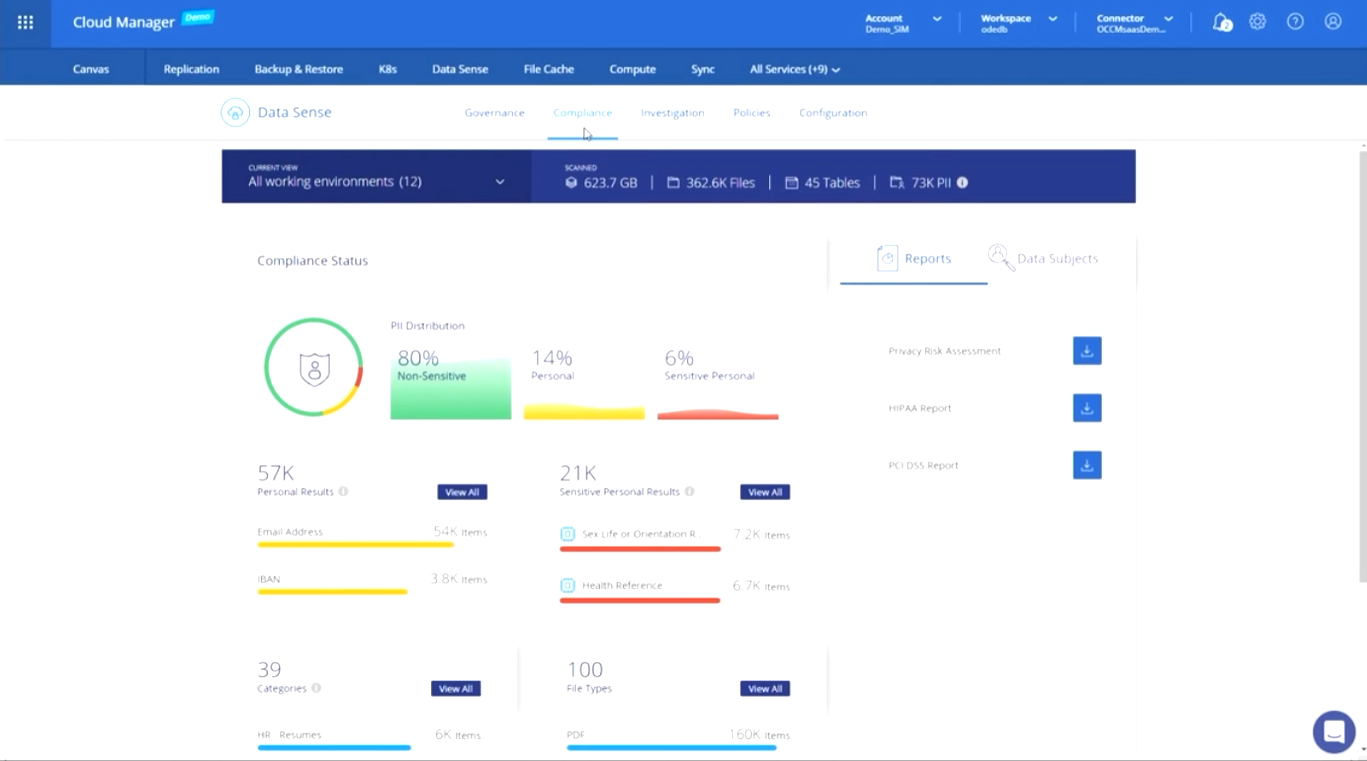This screenshot has height=761, width=1367.
Task: View All Personal Results
Action: tap(462, 492)
